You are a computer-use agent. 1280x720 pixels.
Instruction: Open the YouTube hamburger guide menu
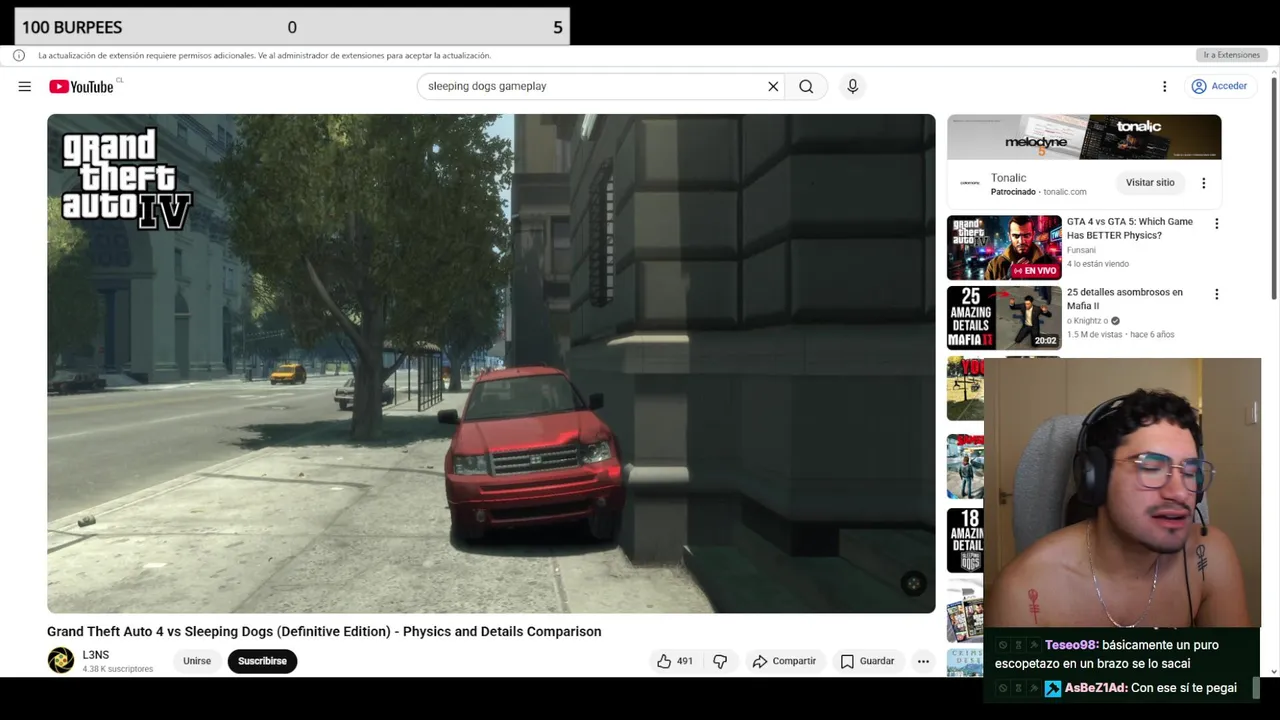click(24, 86)
